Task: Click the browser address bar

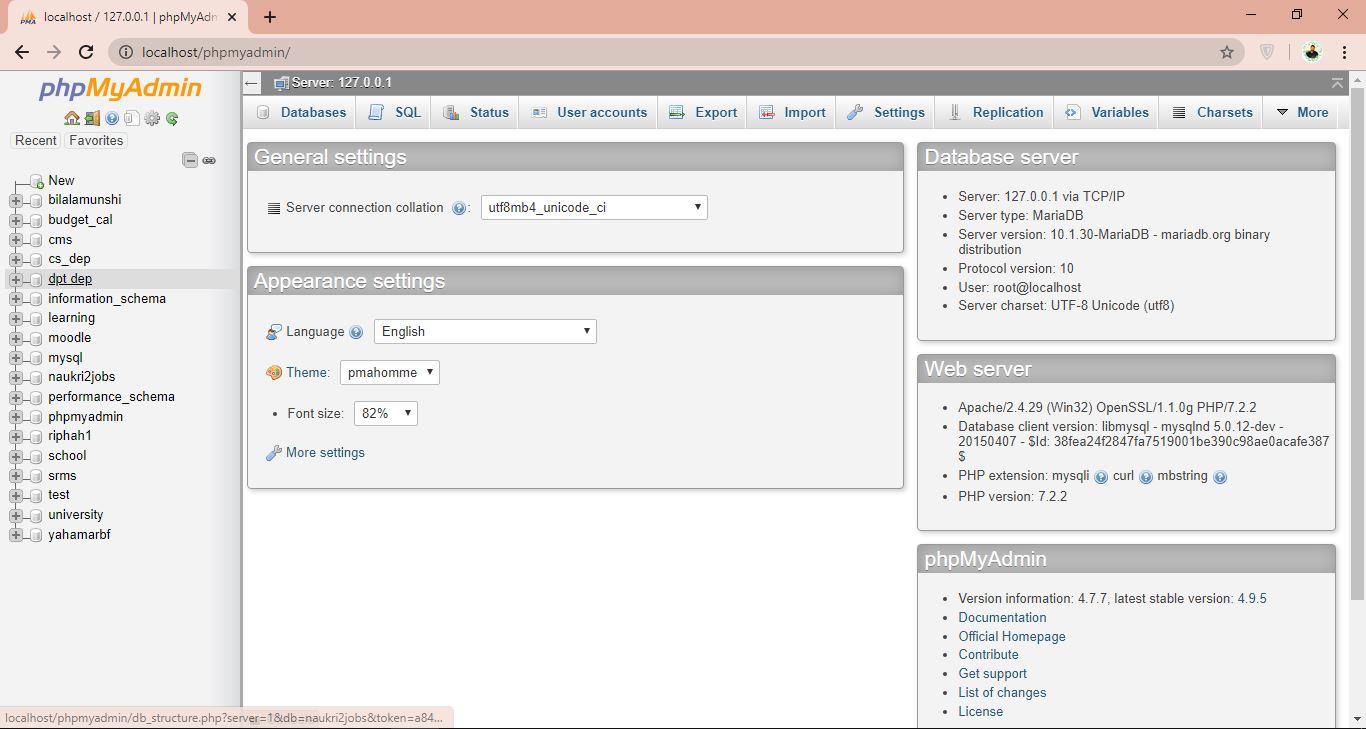Action: pos(675,52)
